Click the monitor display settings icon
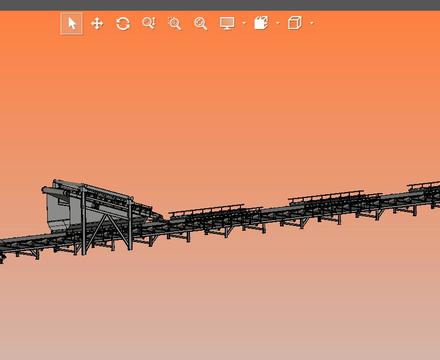 (227, 23)
